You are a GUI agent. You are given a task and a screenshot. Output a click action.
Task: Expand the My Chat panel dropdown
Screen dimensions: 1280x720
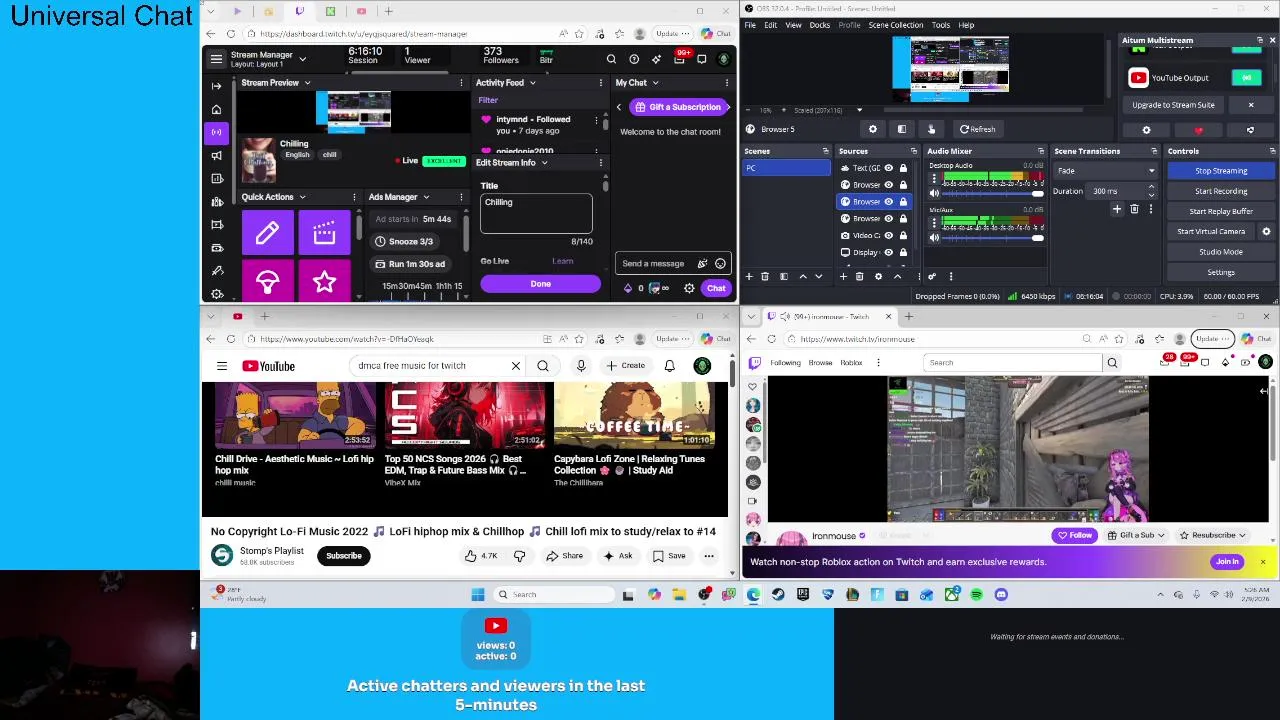pyautogui.click(x=655, y=83)
